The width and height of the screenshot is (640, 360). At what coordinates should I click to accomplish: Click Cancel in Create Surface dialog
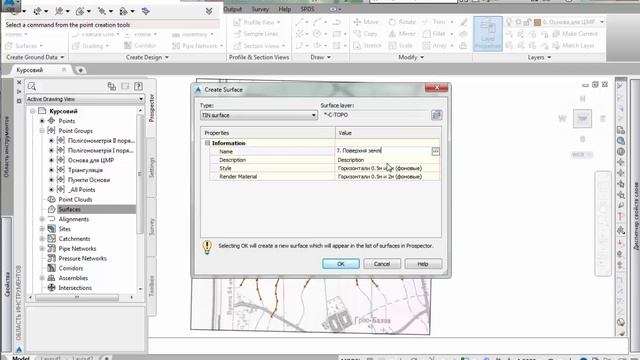coord(382,264)
